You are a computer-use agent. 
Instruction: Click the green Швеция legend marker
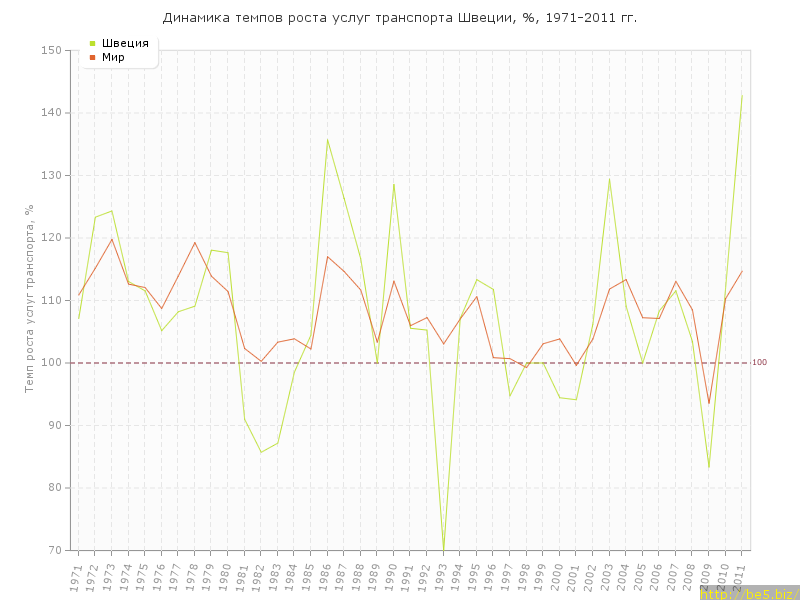tap(93, 43)
